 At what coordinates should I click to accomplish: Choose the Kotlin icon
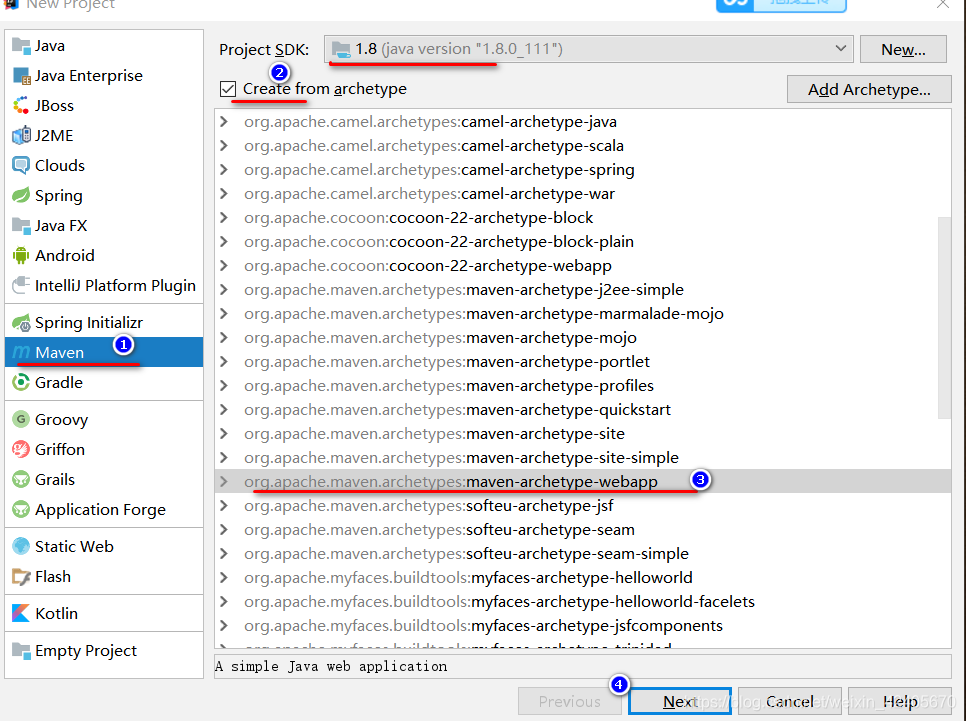tap(21, 613)
